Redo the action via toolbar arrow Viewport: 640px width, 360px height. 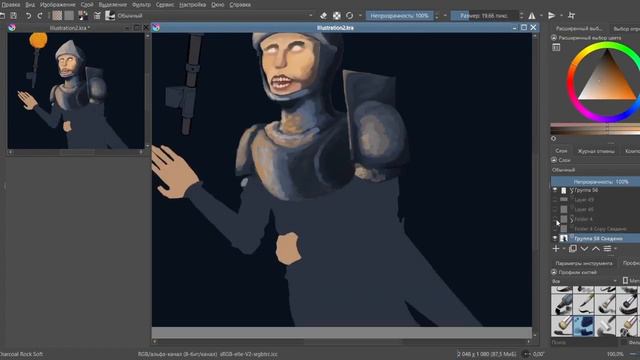point(40,16)
